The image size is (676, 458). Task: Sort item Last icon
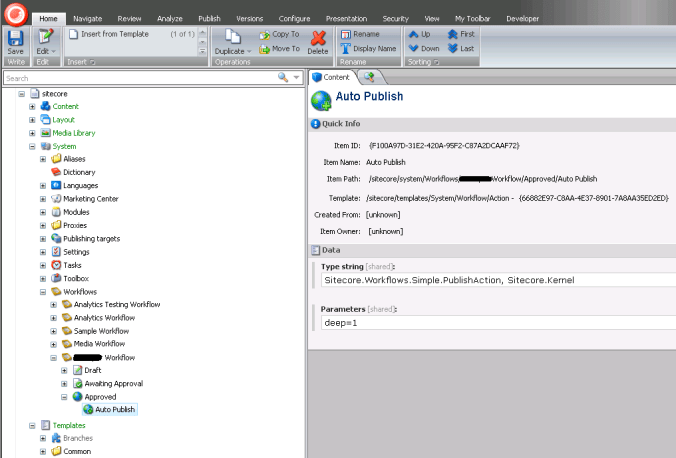tap(453, 48)
